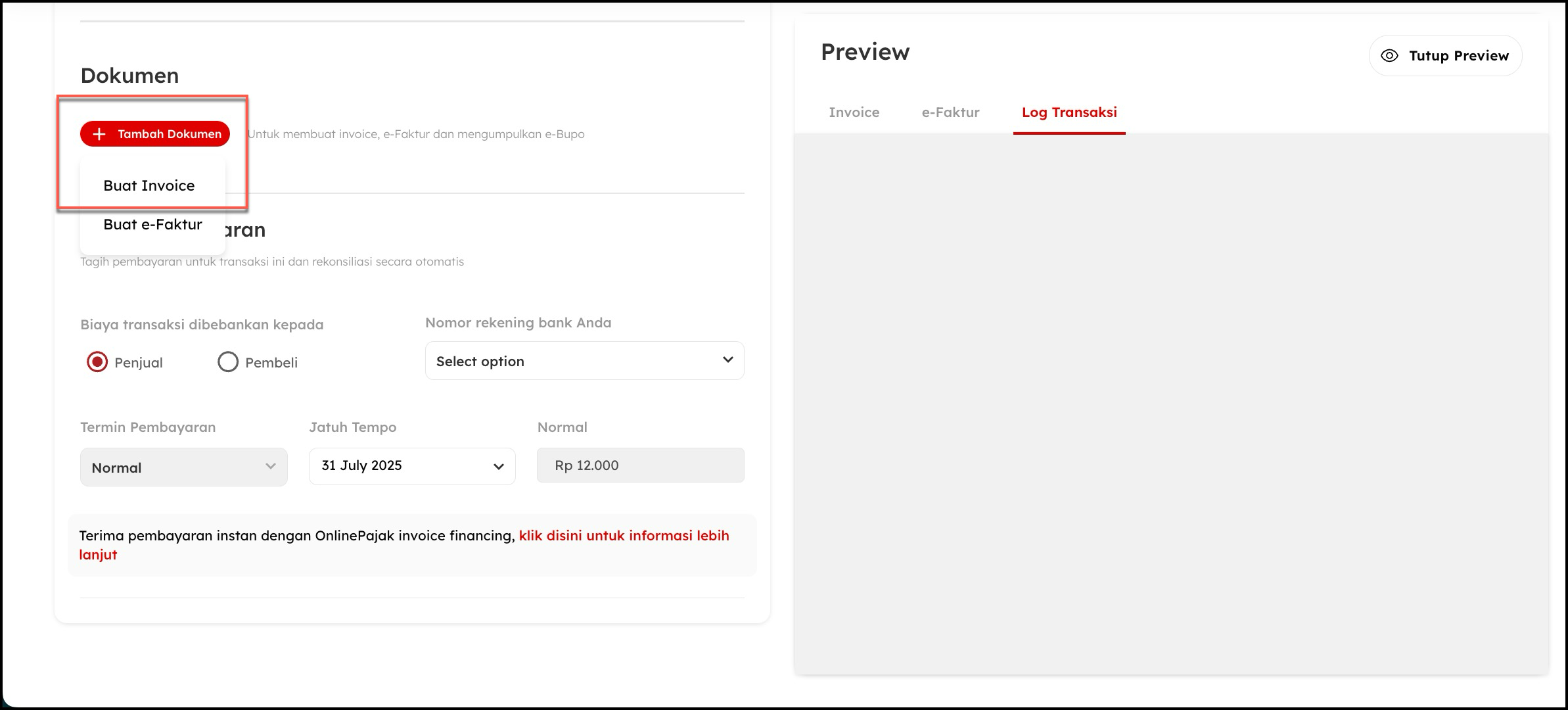This screenshot has width=1568, height=710.
Task: Click the Rp 12.000 amount field
Action: point(640,465)
